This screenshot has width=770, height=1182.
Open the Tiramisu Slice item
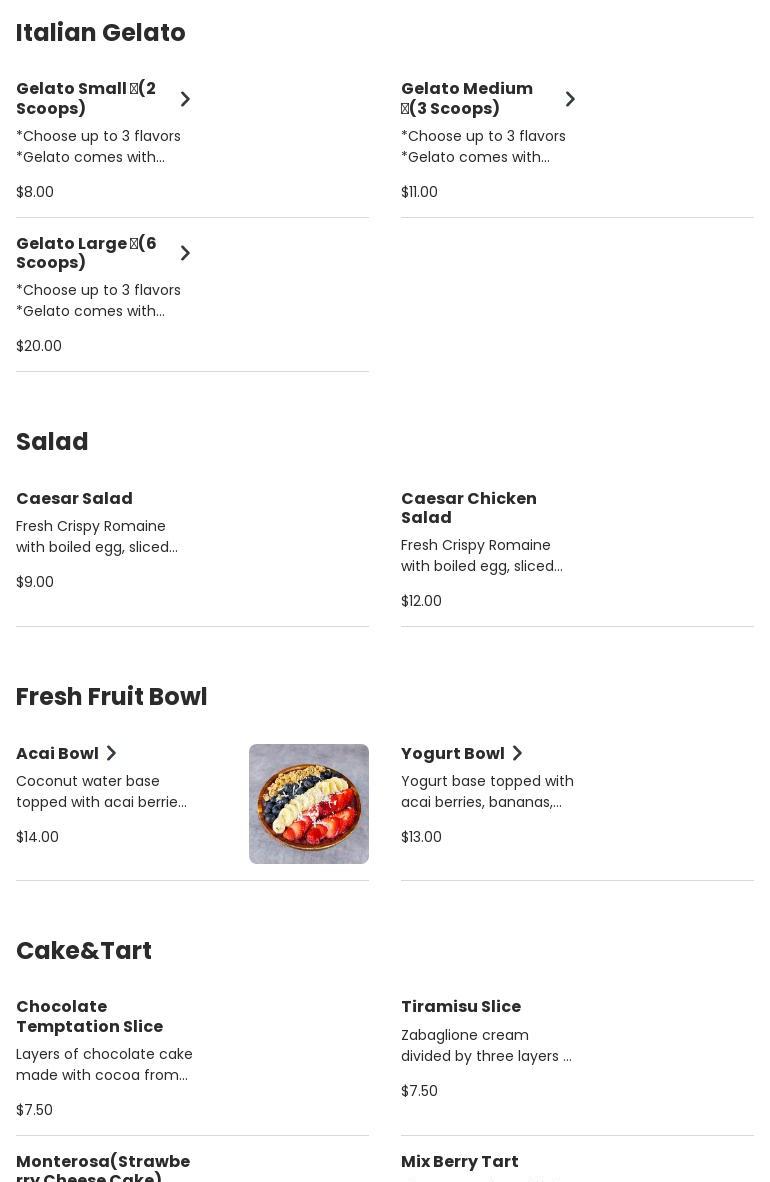tap(461, 1007)
